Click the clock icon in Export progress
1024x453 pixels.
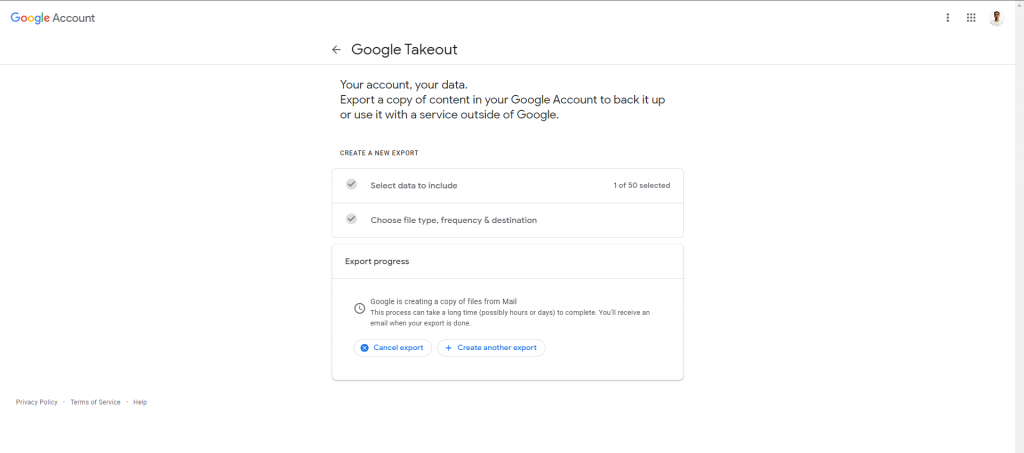coord(359,308)
